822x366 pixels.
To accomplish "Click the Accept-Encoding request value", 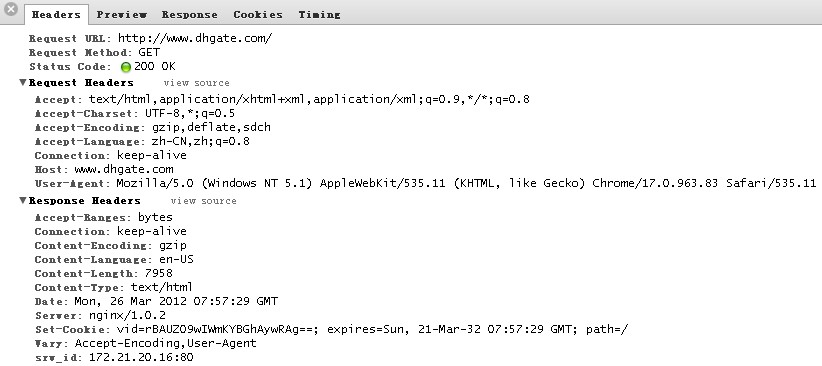I will coord(211,127).
